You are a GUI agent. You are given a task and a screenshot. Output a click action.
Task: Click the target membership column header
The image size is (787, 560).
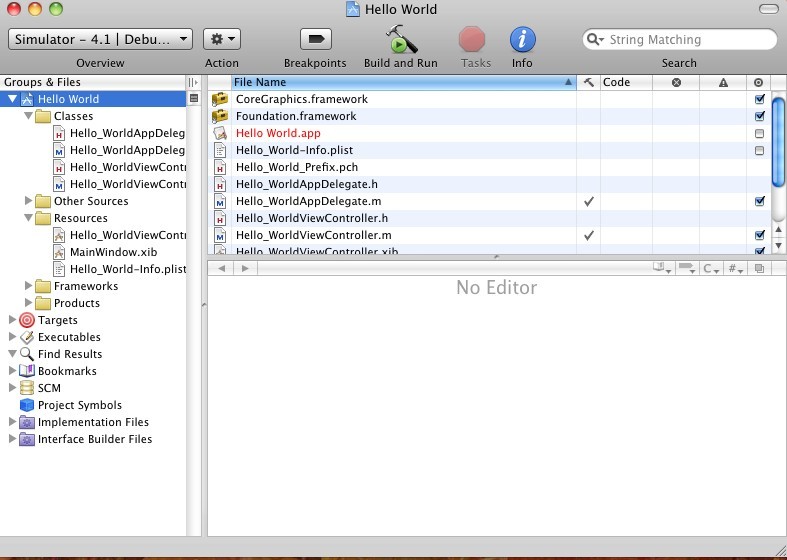point(758,82)
